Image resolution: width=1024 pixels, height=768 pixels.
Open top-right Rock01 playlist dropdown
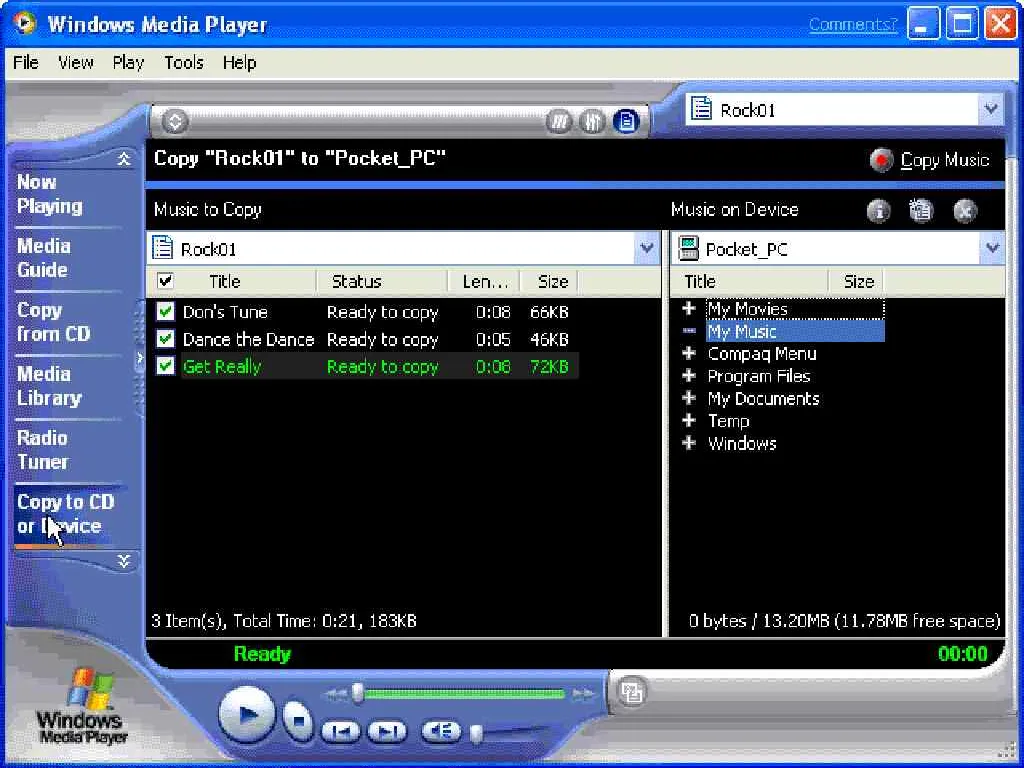(x=991, y=109)
